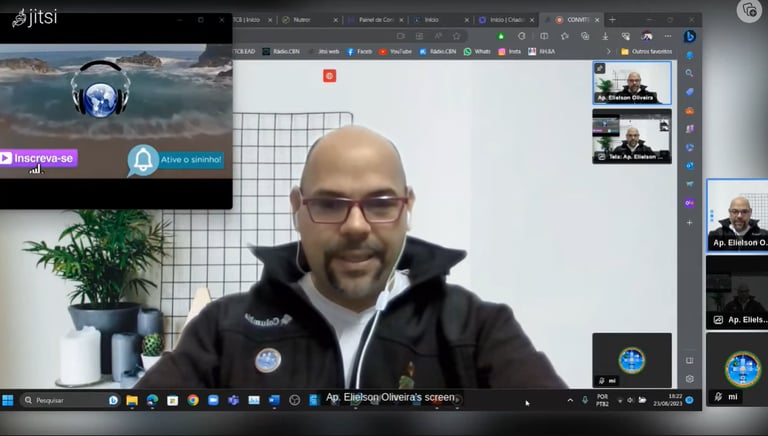Select the Tela: Ap. Elielson screen-share thumbnail
Screen dimensions: 768x436
pyautogui.click(x=632, y=136)
